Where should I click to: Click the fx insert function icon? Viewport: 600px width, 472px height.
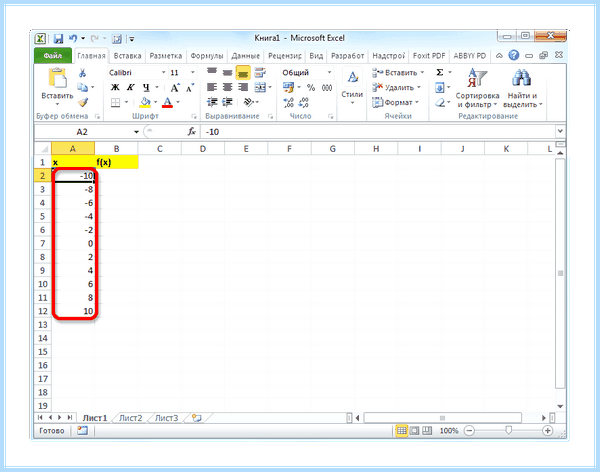[x=191, y=132]
